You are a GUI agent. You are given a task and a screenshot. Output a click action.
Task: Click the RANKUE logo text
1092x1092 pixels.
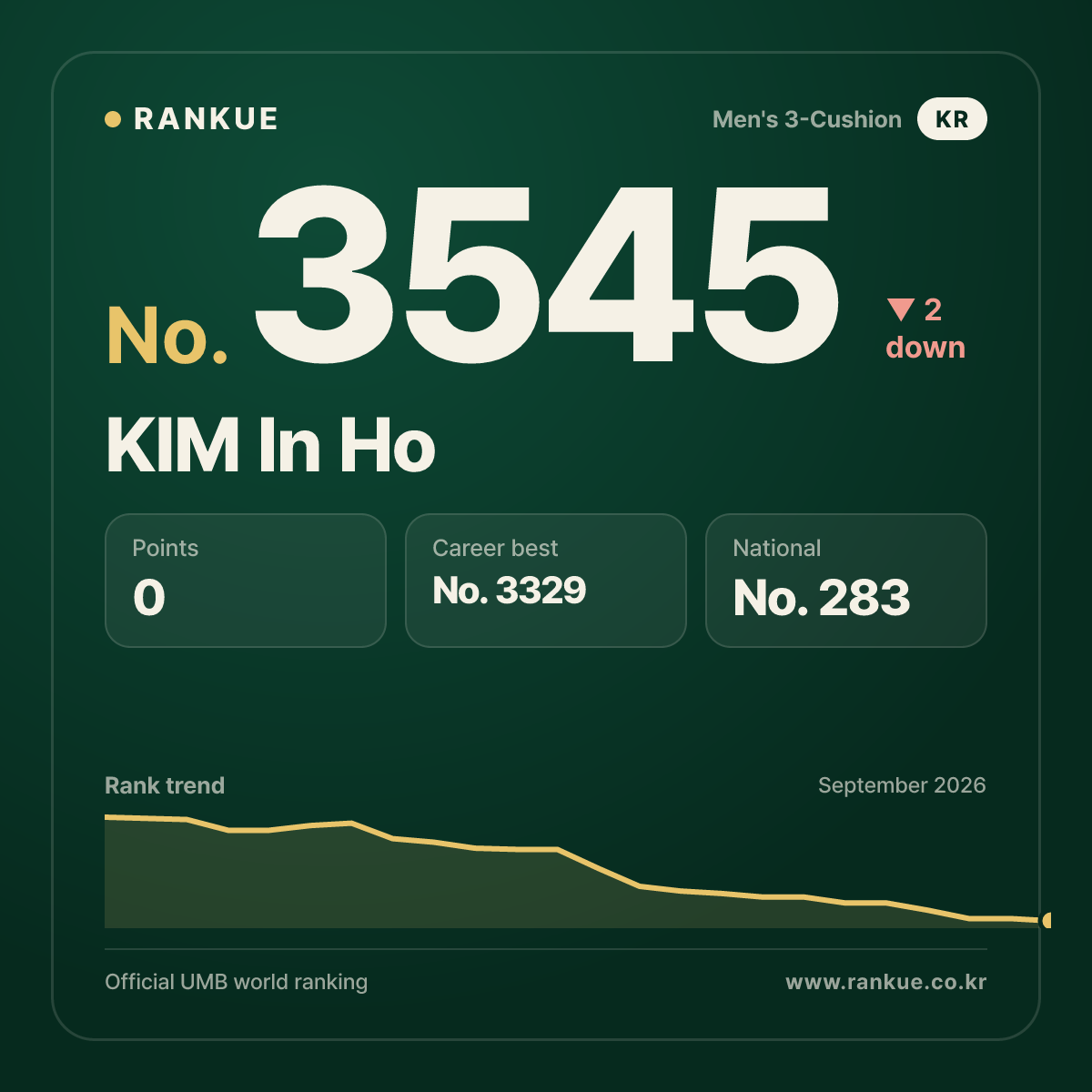coord(206,119)
